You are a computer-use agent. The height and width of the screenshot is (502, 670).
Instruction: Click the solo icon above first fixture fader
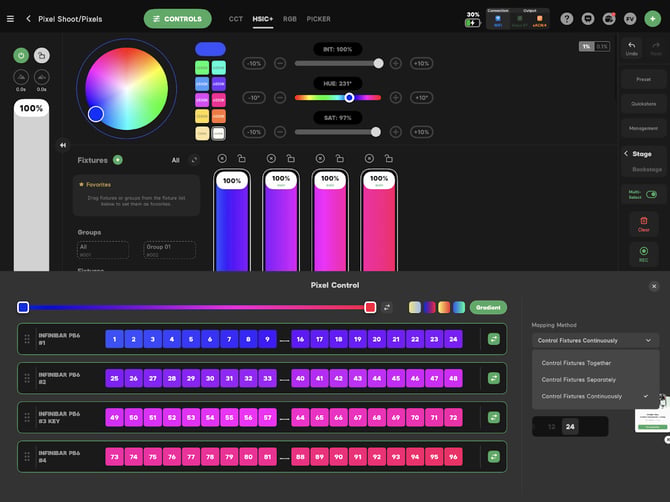coord(222,159)
